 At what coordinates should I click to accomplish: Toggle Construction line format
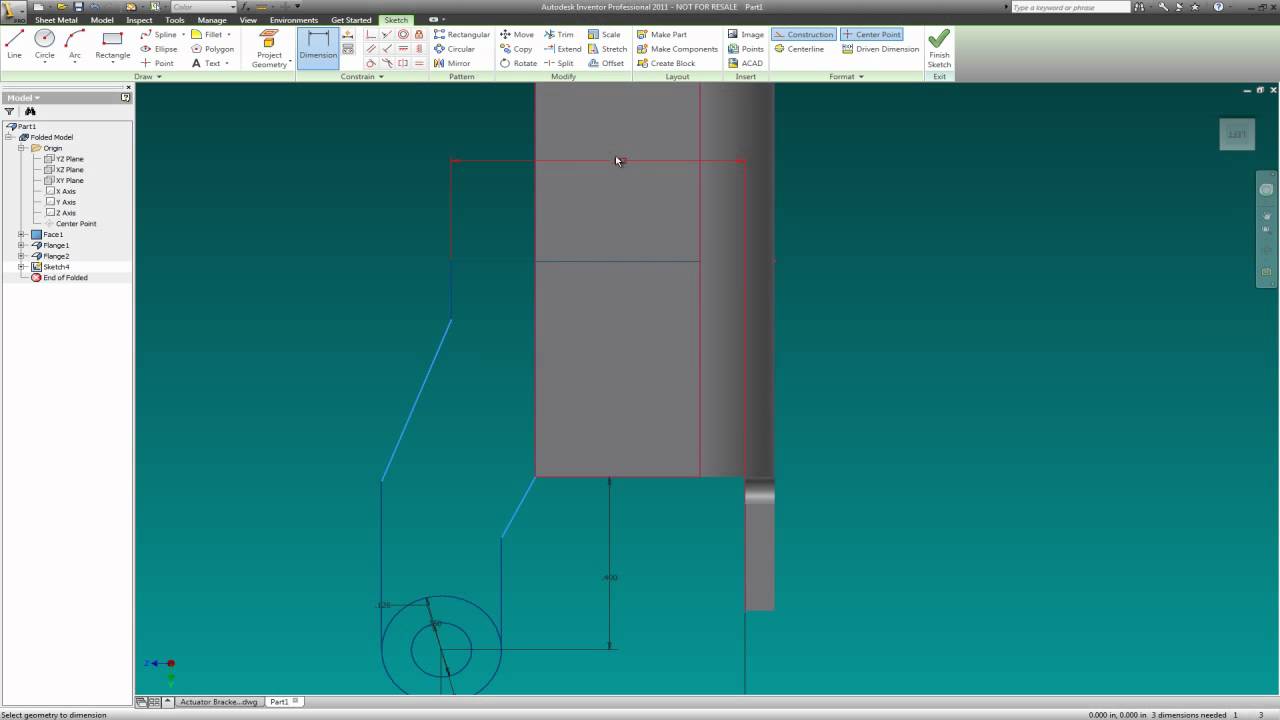(x=803, y=34)
